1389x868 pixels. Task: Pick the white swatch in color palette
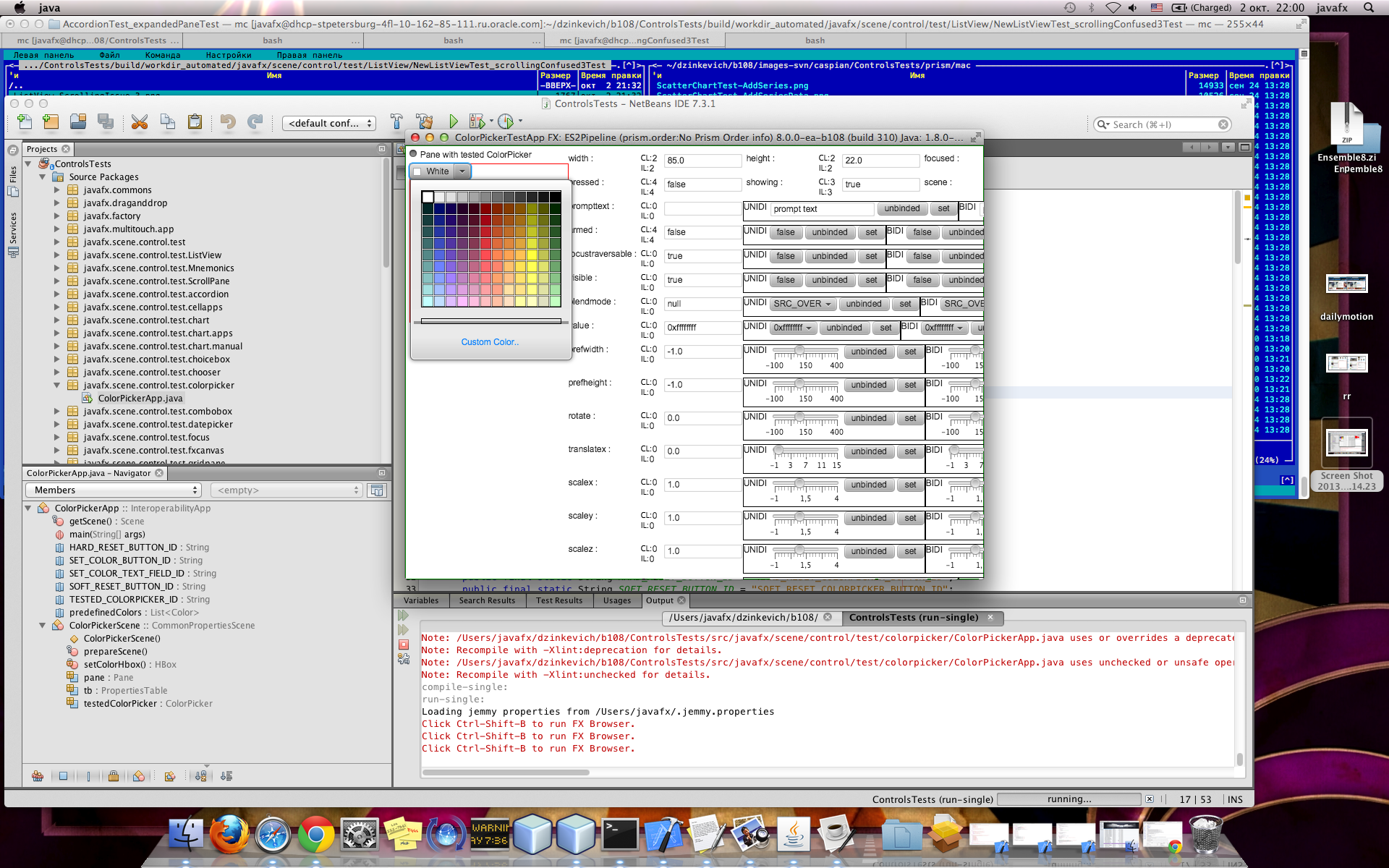click(x=428, y=197)
